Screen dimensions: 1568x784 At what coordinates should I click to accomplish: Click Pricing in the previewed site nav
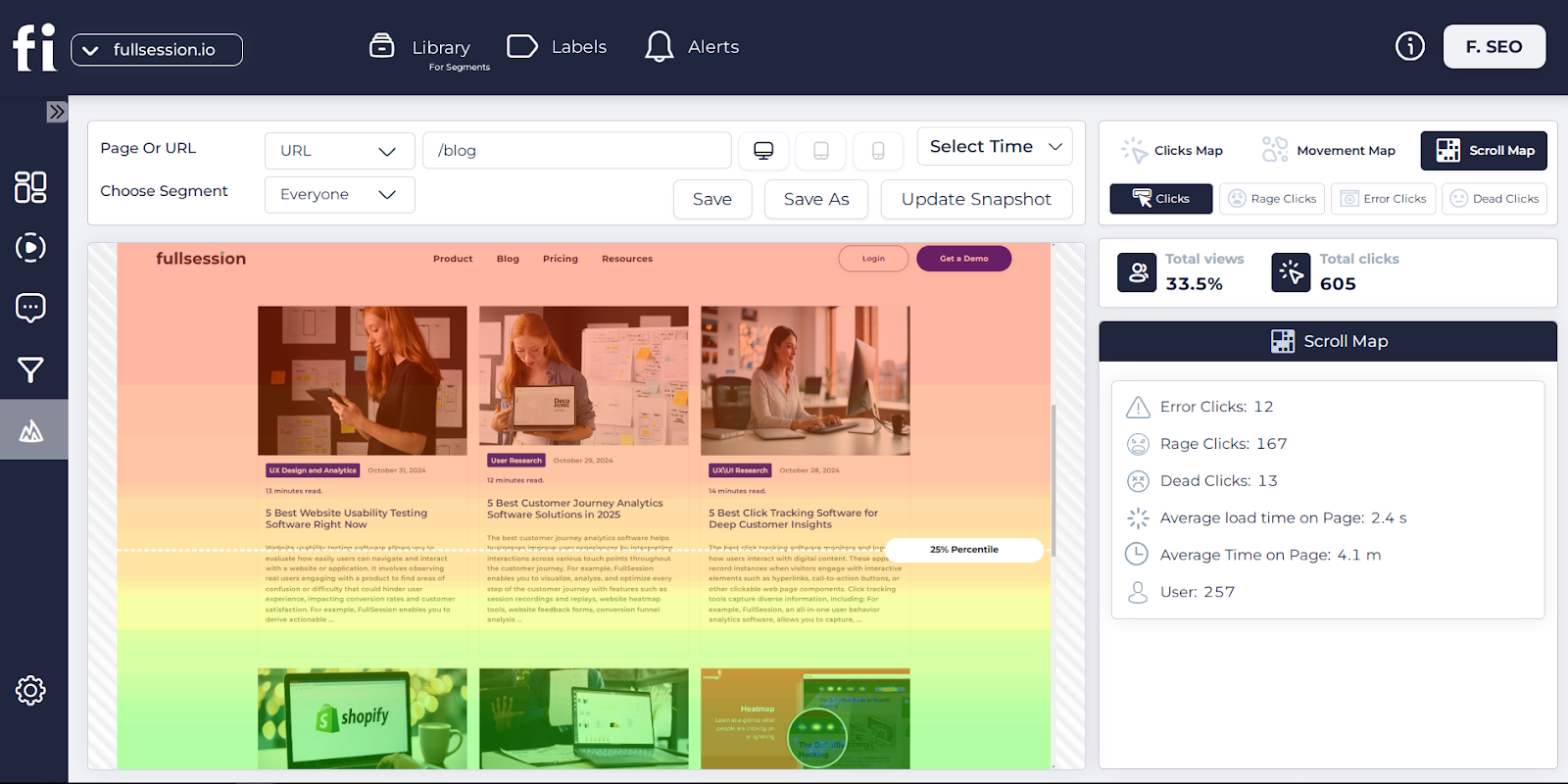point(561,259)
